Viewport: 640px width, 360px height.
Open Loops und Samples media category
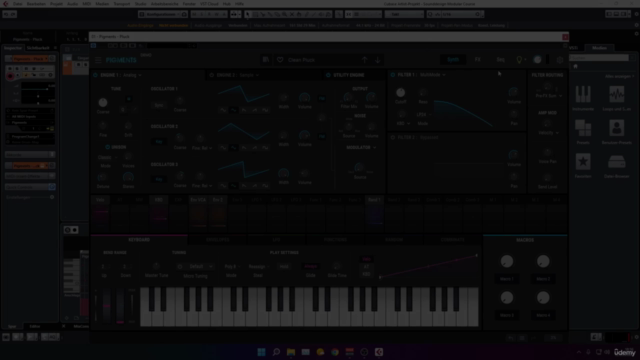(x=616, y=98)
